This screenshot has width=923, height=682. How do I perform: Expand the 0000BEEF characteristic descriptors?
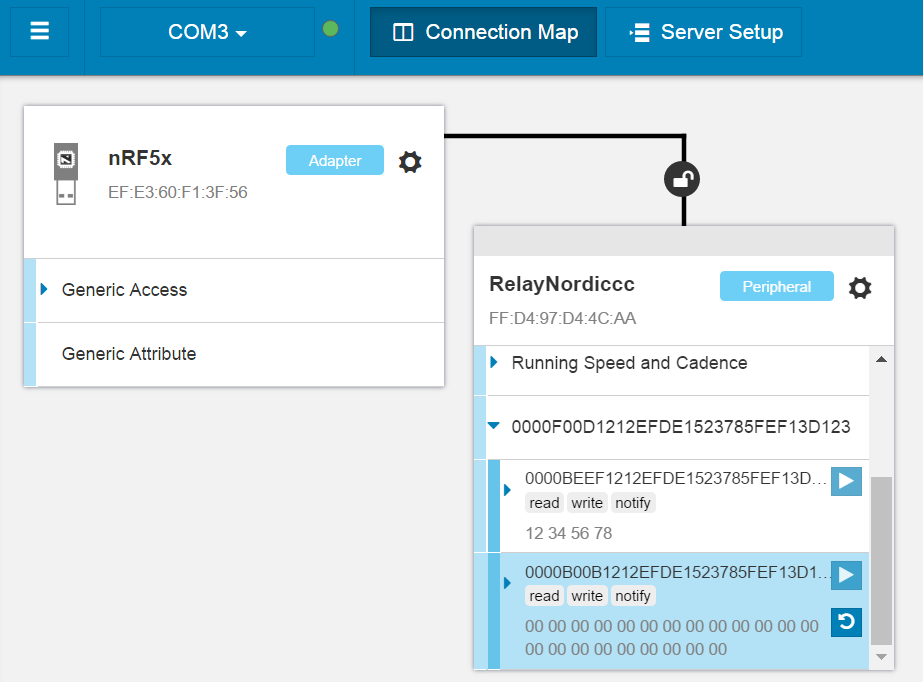tap(507, 490)
